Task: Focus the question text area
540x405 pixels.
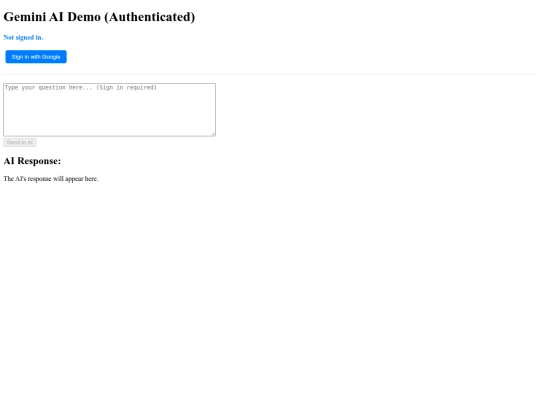Action: [110, 110]
